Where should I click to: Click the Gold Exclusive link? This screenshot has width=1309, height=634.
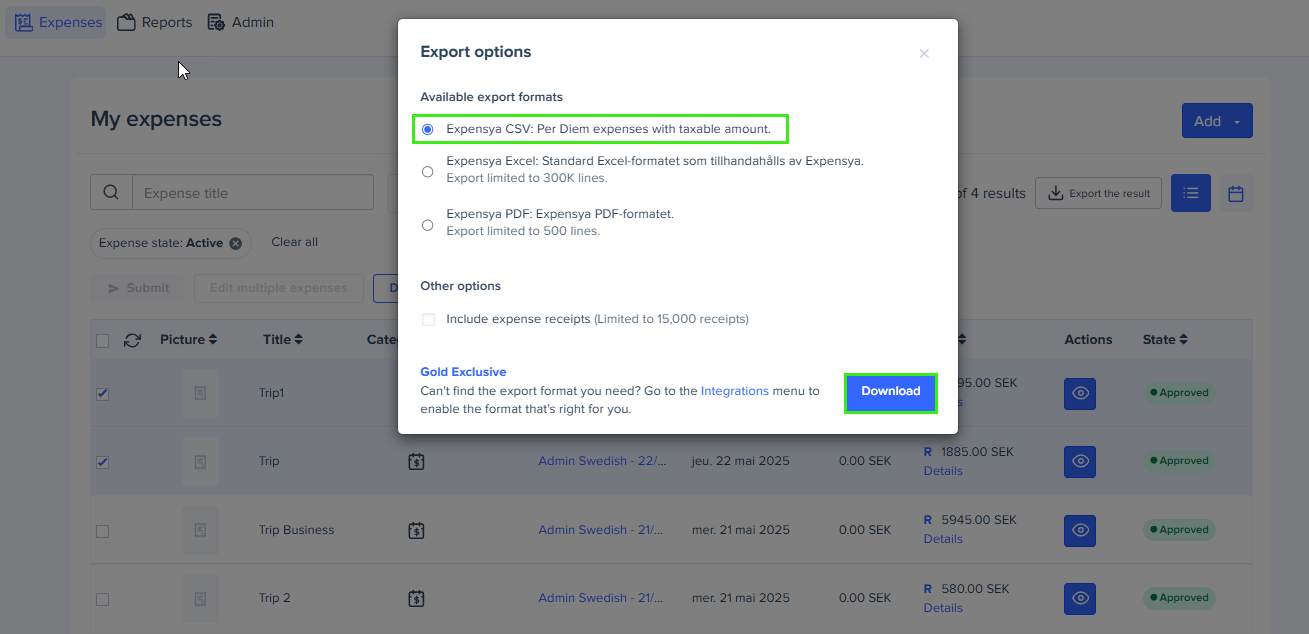463,372
